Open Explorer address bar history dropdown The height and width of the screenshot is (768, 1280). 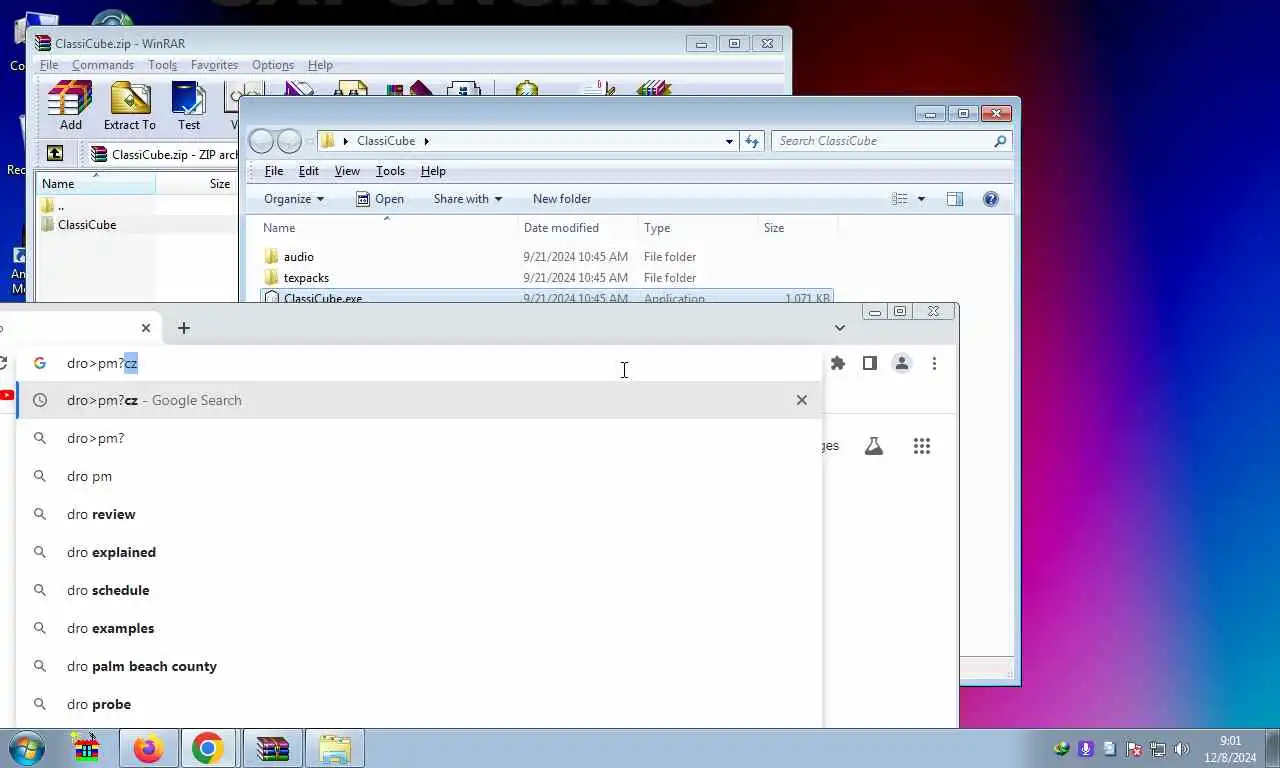tap(729, 141)
